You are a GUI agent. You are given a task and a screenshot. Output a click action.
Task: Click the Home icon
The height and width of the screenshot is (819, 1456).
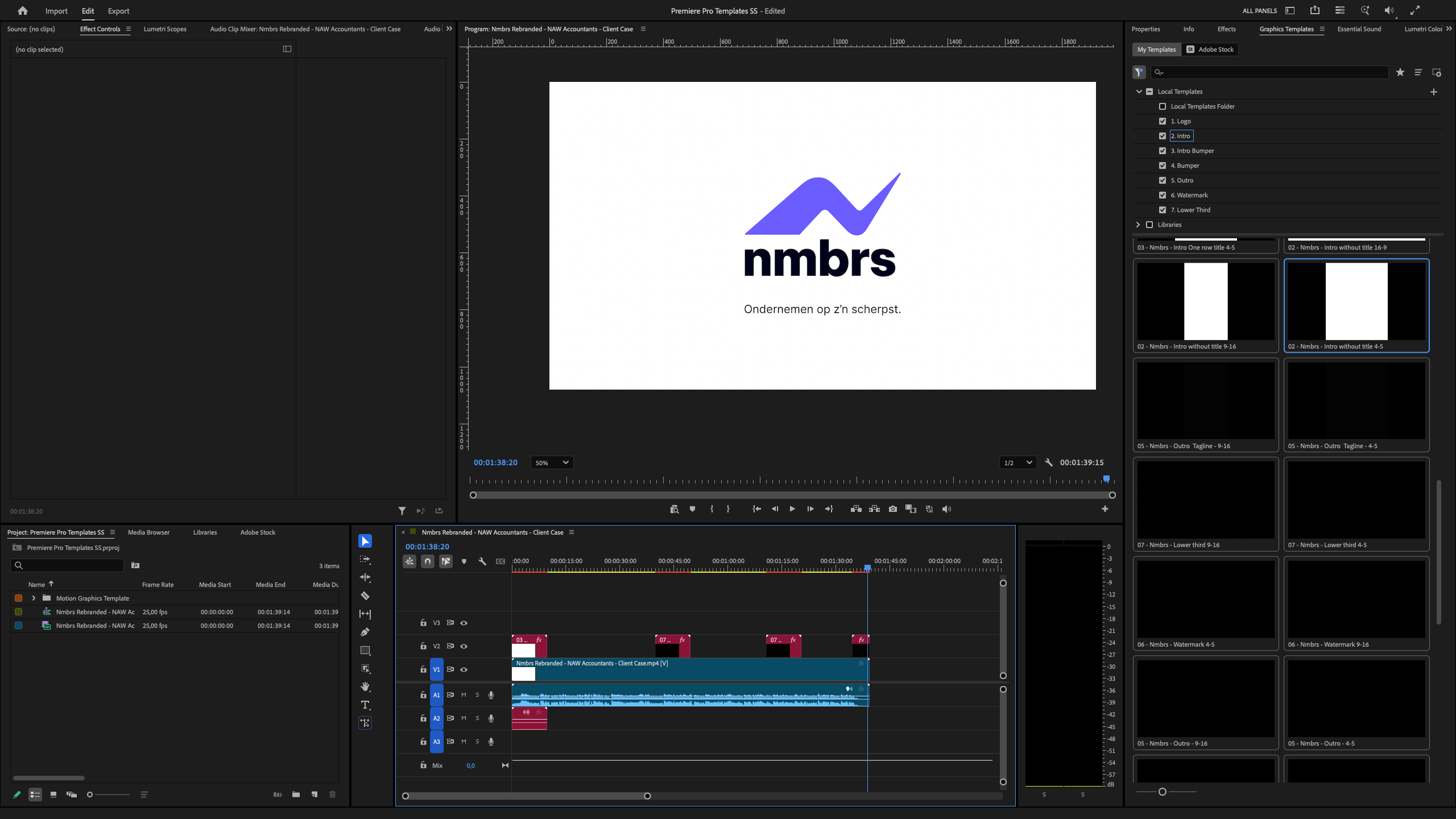click(x=23, y=11)
